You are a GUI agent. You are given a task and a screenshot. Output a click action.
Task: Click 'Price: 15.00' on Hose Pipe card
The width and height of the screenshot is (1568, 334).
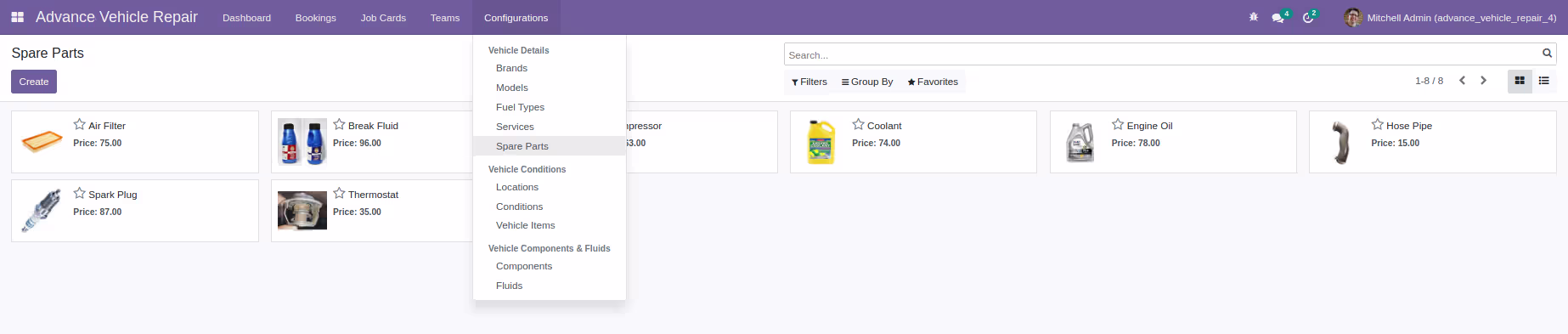[x=1395, y=143]
